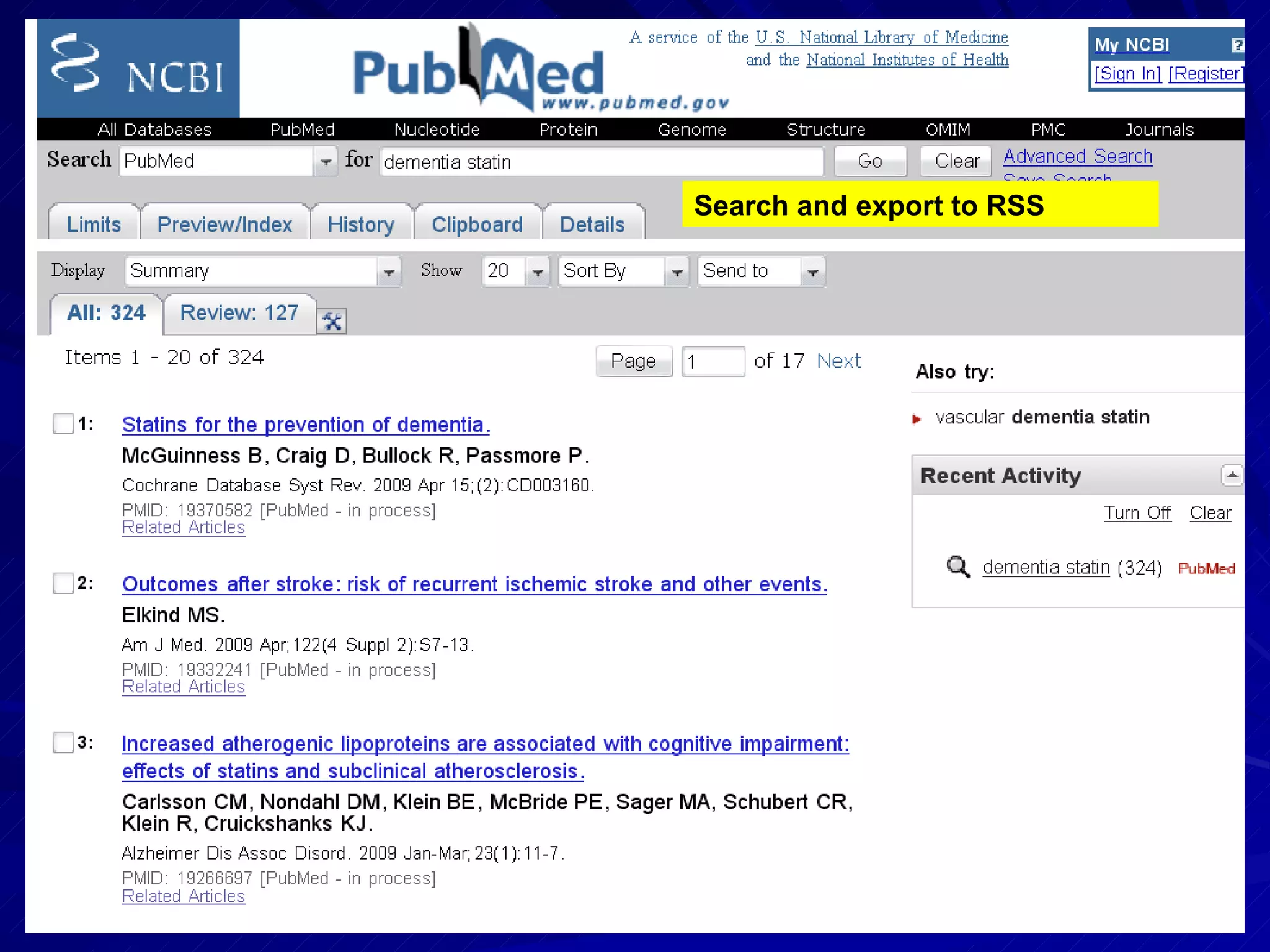Click the red arrow next to vascular dementia statin

[x=917, y=420]
